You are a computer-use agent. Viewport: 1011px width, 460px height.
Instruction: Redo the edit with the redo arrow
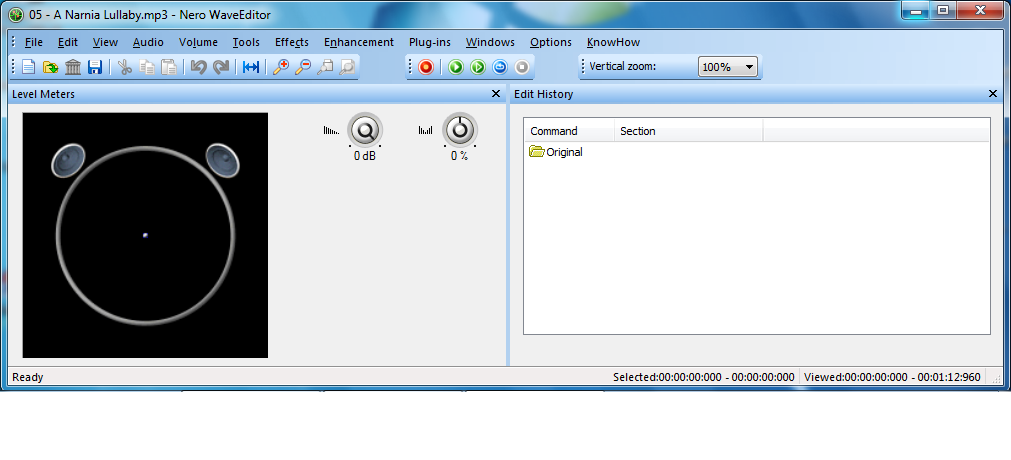(x=221, y=67)
